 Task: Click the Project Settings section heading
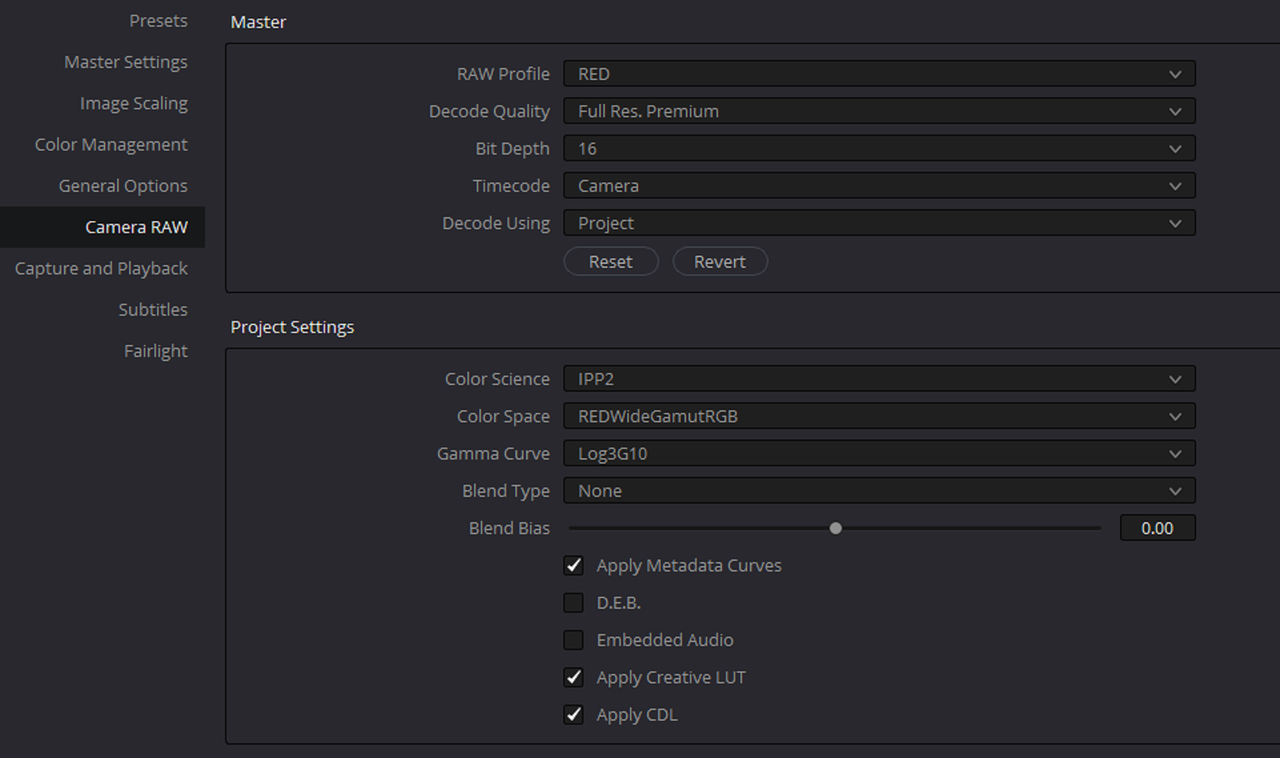coord(292,327)
